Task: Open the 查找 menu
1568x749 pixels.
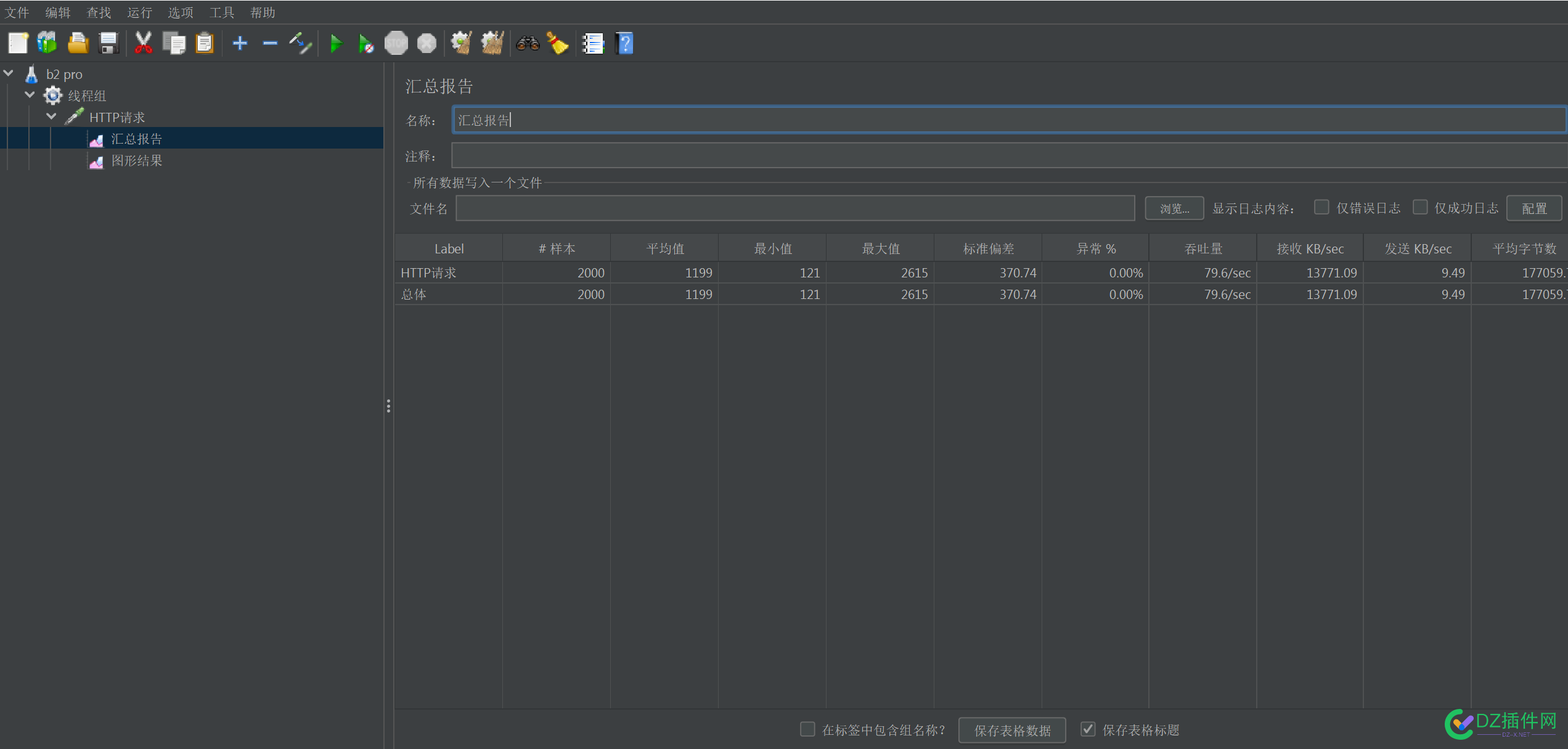Action: 99,12
